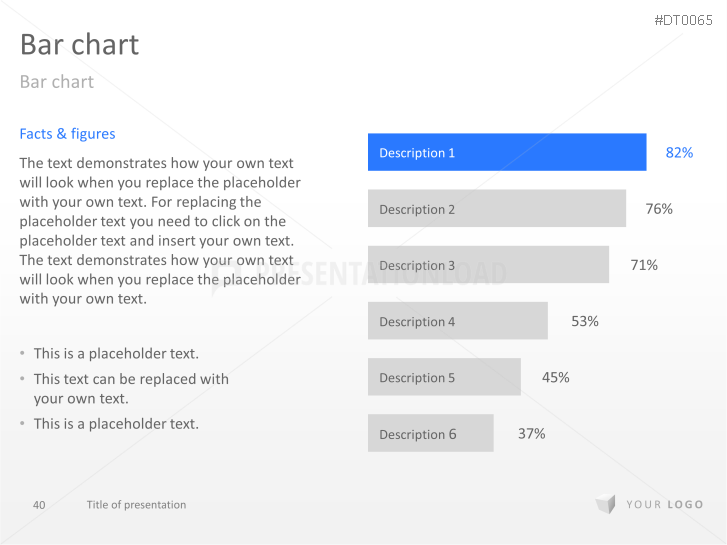727x545 pixels.
Task: Click 'Title of presentation' footer text
Action: pos(136,505)
